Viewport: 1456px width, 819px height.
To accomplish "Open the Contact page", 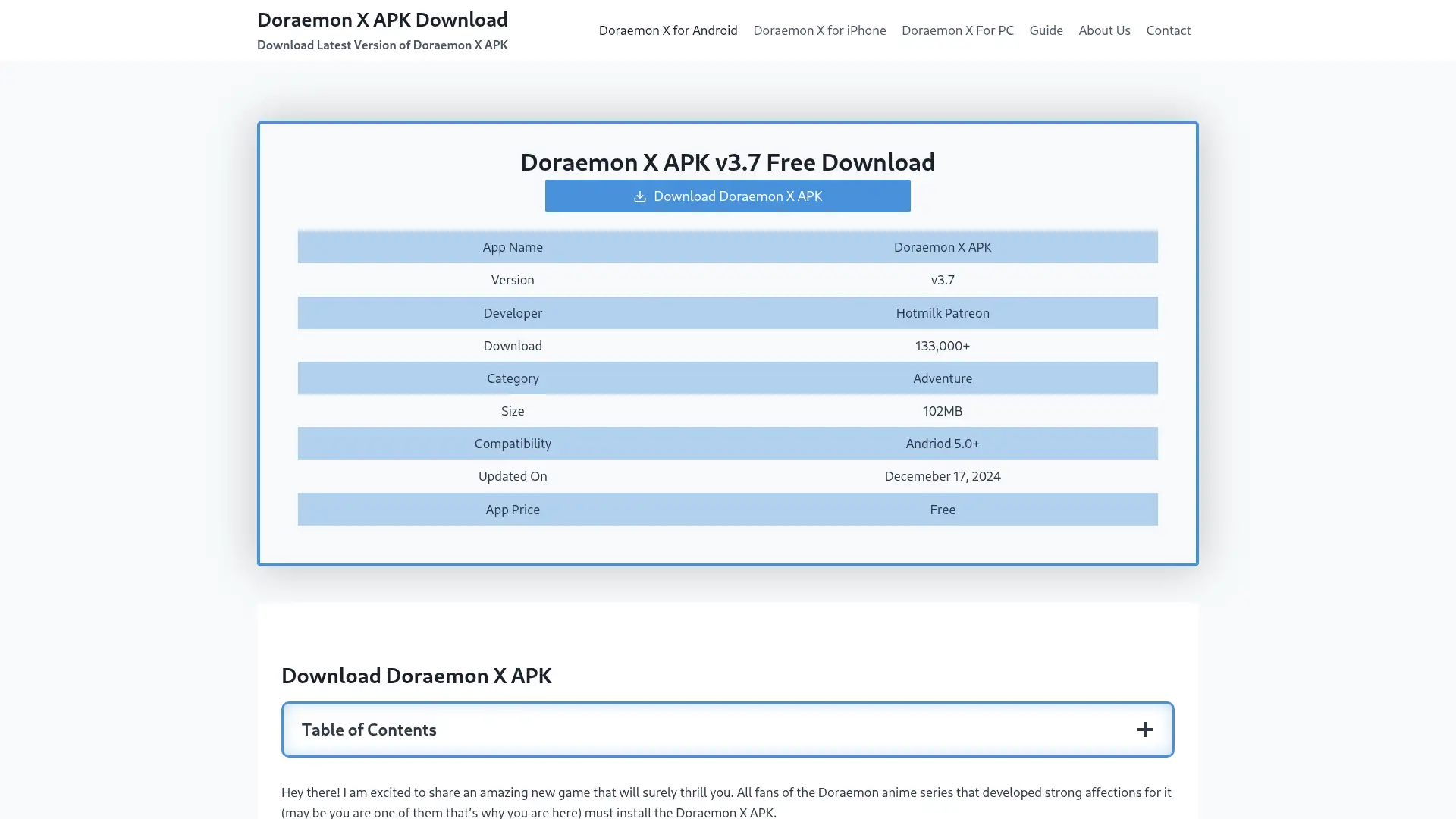I will coord(1169,30).
